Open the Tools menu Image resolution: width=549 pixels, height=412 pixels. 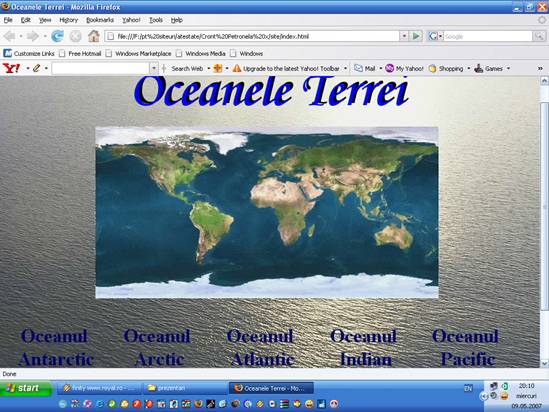click(x=156, y=20)
